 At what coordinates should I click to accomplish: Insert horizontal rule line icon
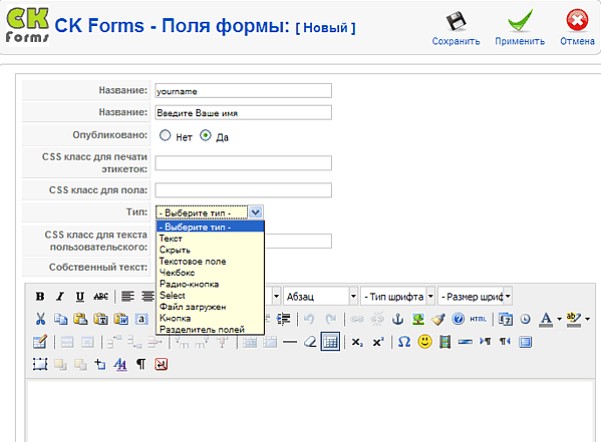pos(290,342)
